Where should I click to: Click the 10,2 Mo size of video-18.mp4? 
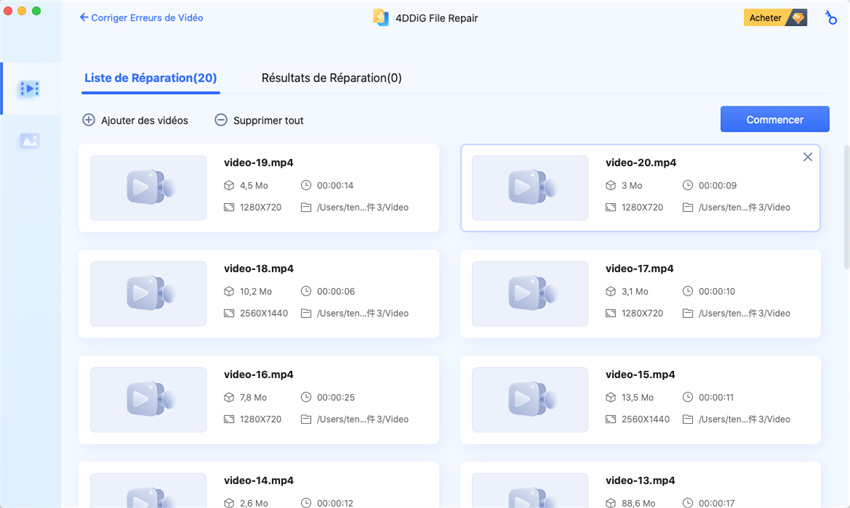pos(256,292)
